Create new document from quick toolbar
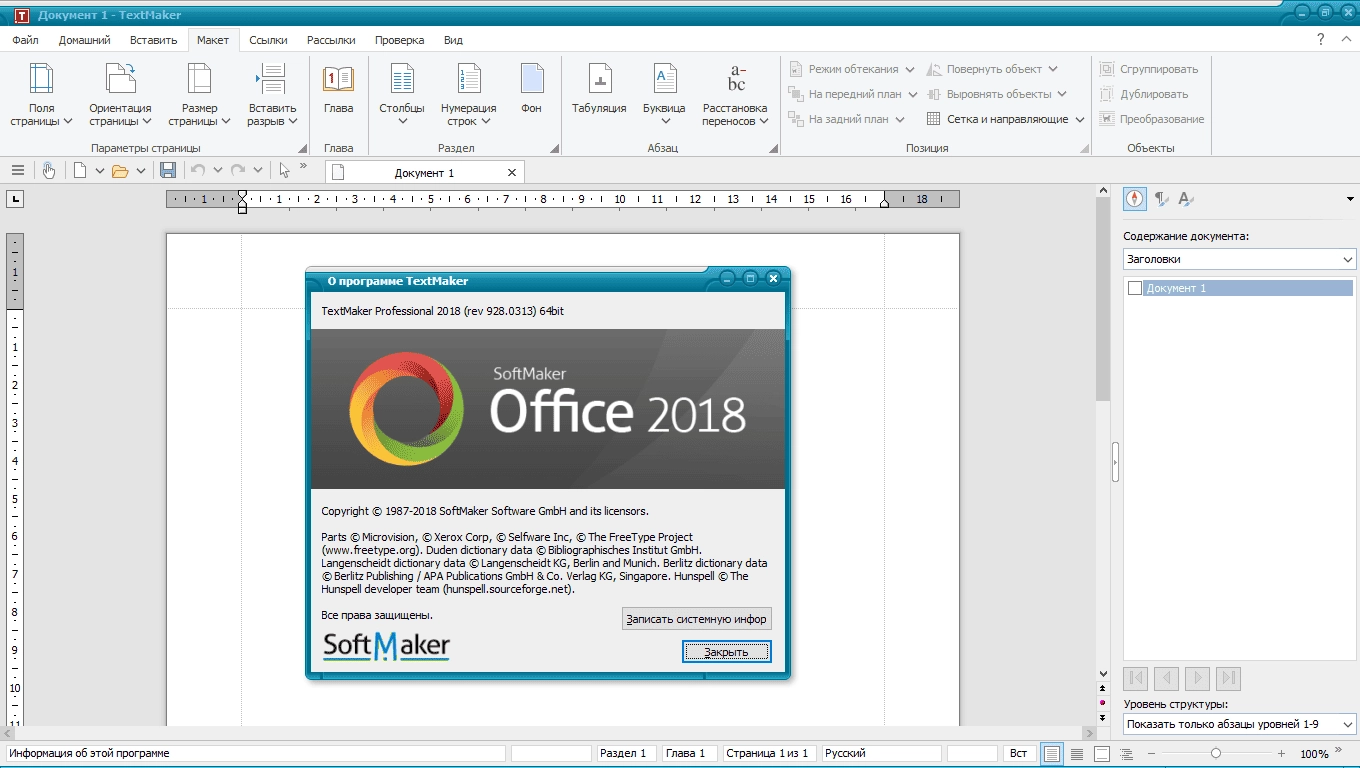The width and height of the screenshot is (1360, 768). (80, 171)
